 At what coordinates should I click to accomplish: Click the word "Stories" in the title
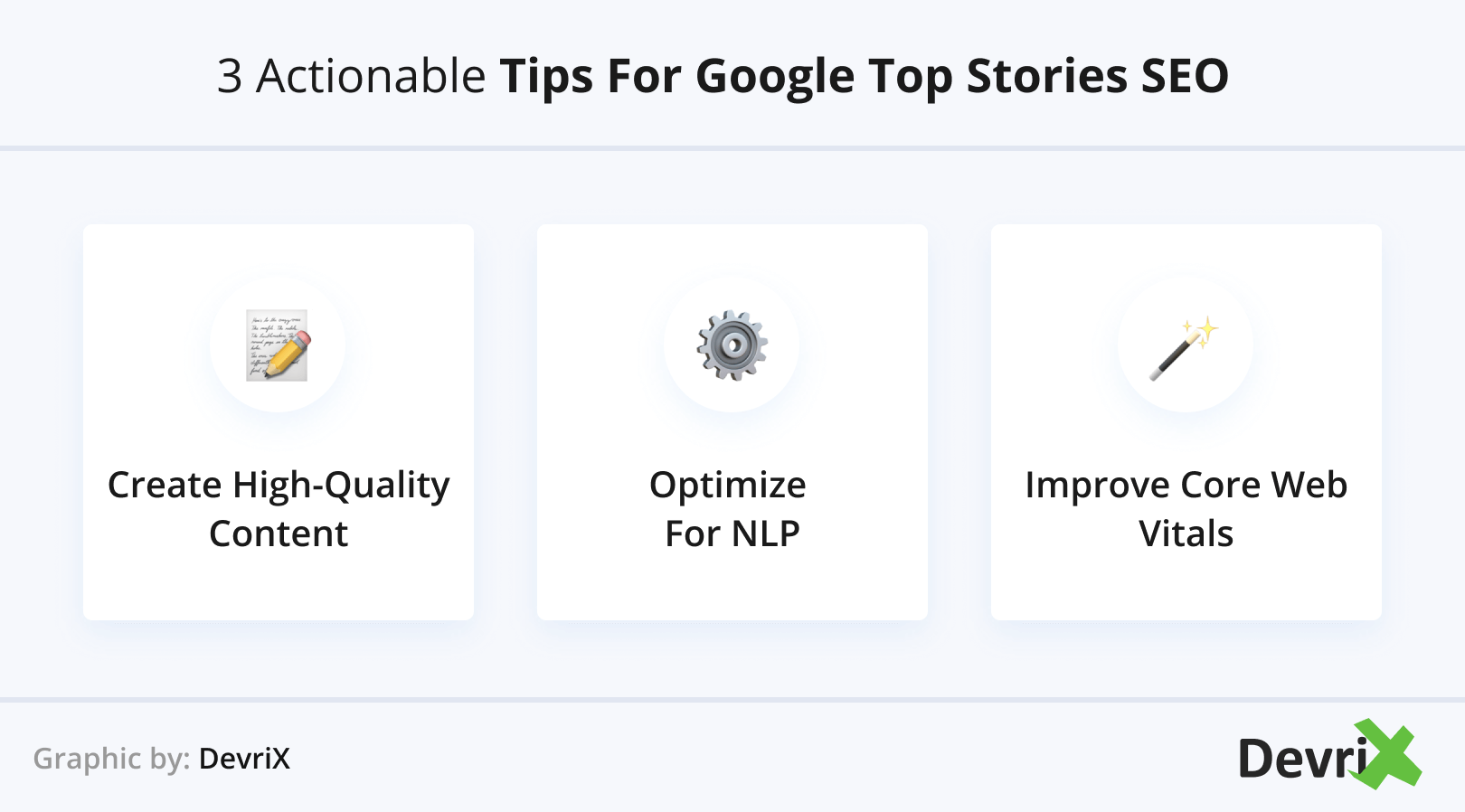click(x=1046, y=76)
